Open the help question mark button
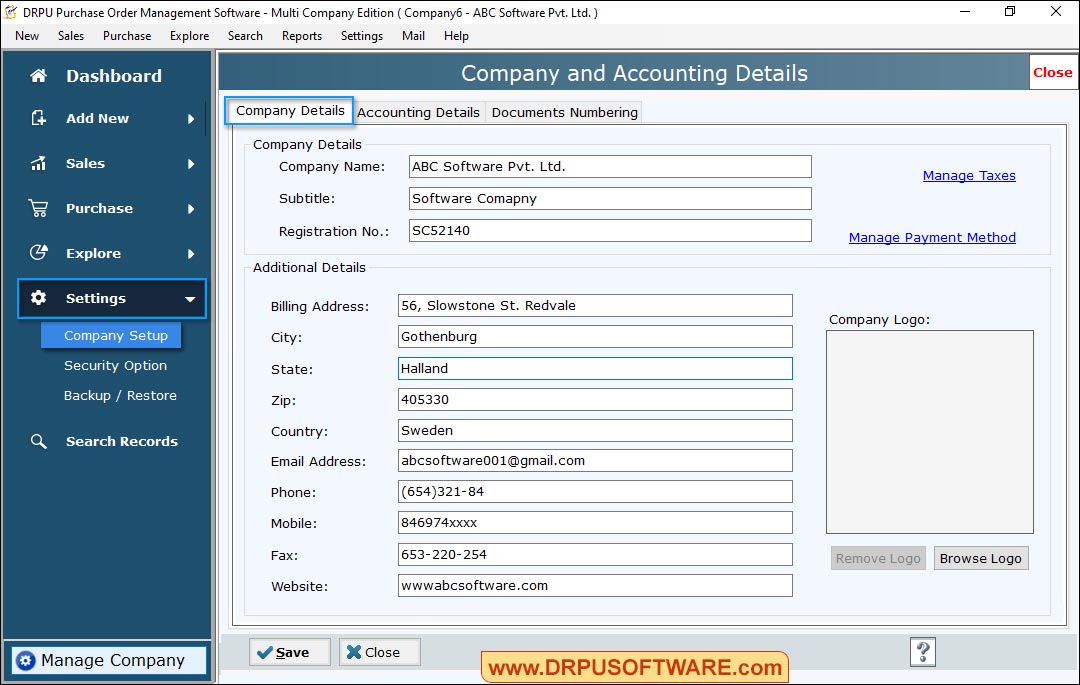The image size is (1080, 685). 922,651
